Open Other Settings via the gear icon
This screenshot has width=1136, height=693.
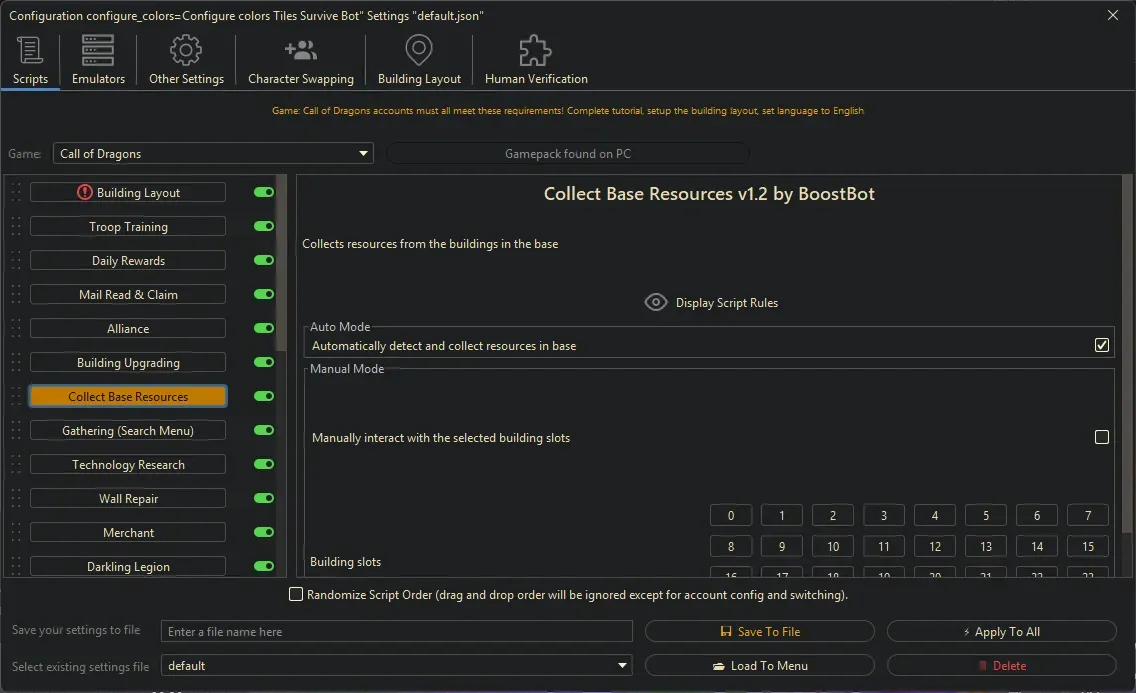coord(186,49)
